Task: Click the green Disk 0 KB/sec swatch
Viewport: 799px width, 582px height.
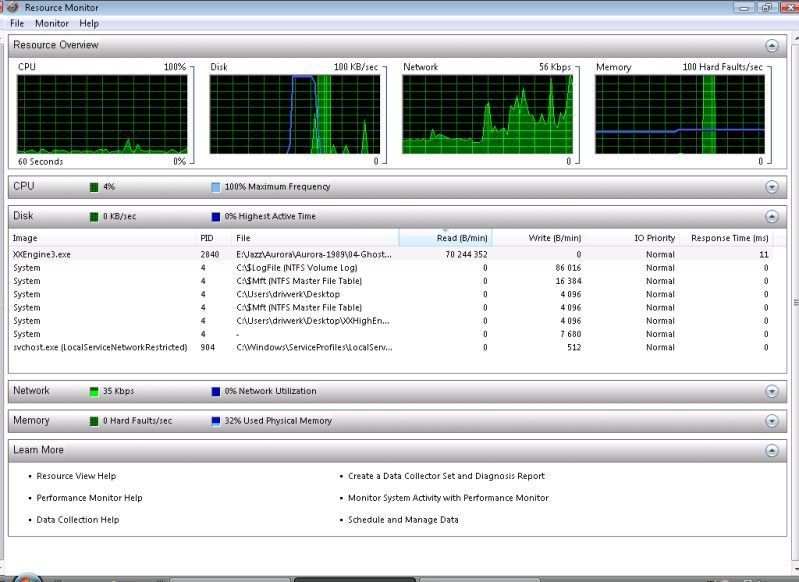Action: coord(94,217)
